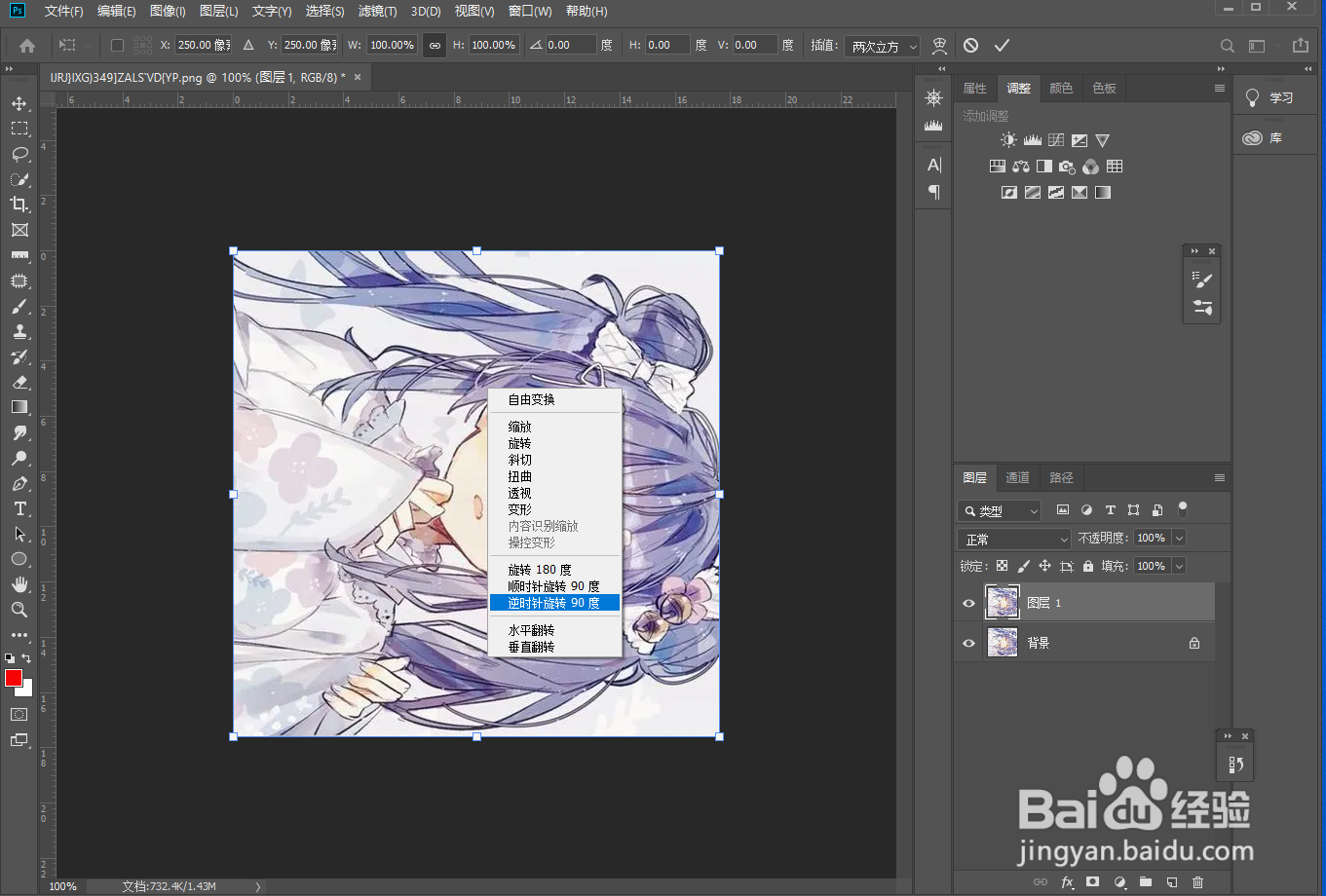The height and width of the screenshot is (896, 1326).
Task: Select the Horizontal Type tool
Action: 19,508
